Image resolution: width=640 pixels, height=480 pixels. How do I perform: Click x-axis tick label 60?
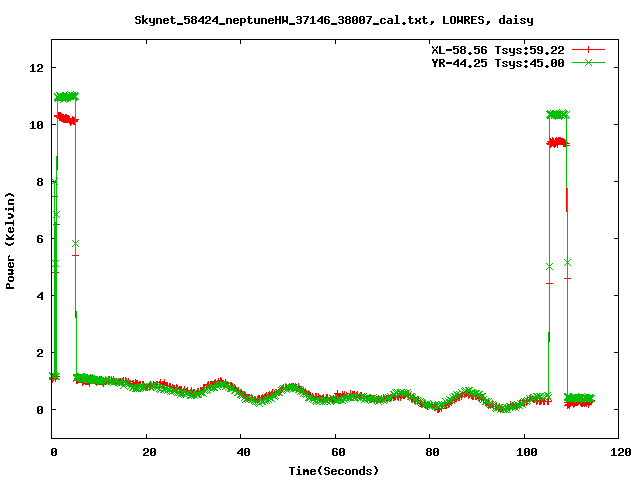(338, 452)
